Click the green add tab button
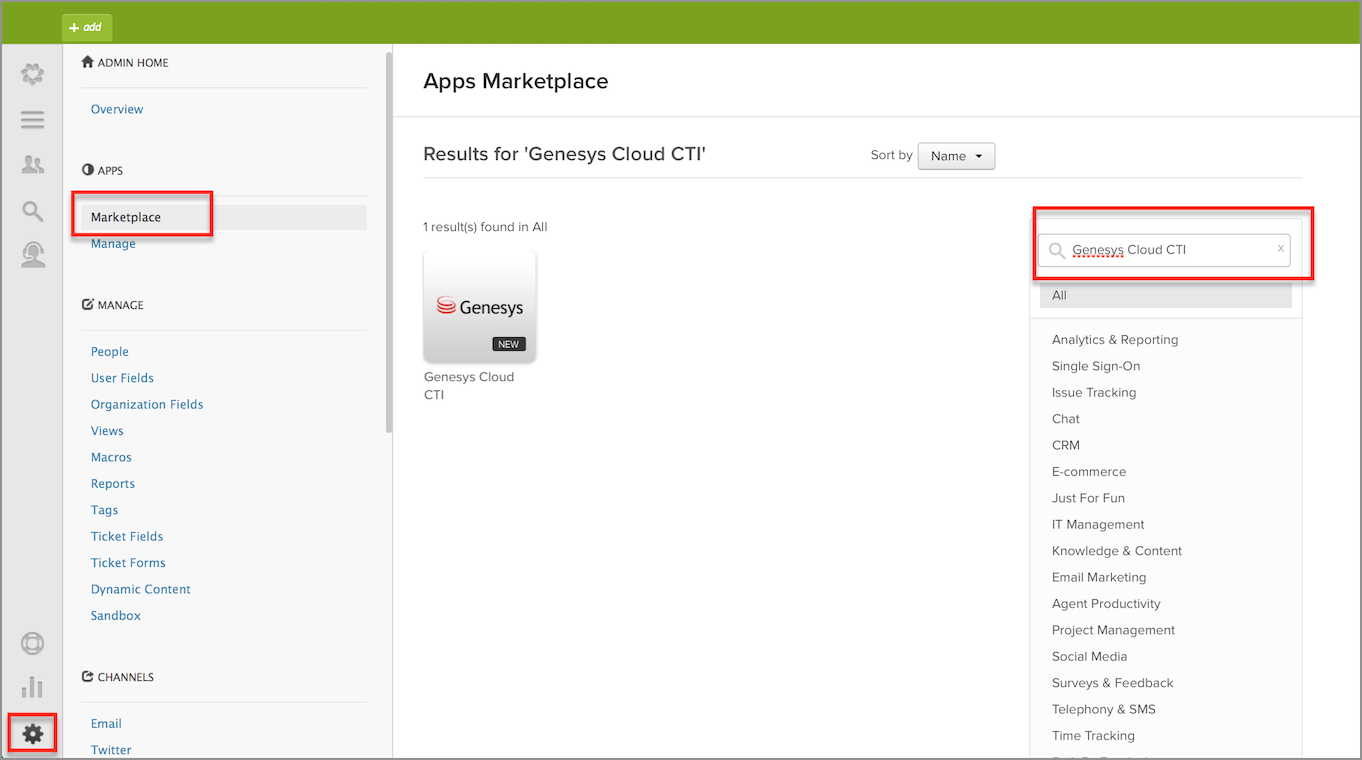 87,27
